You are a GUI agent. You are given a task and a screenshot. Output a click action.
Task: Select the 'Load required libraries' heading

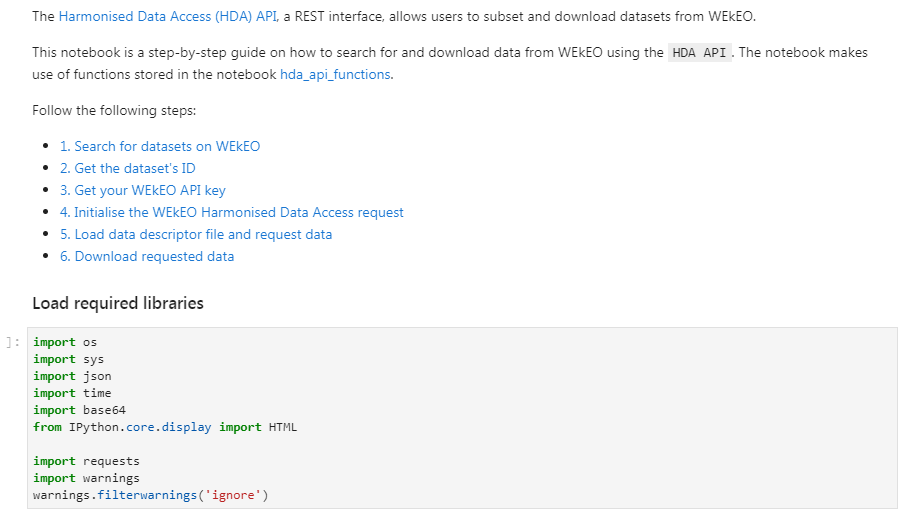click(118, 303)
